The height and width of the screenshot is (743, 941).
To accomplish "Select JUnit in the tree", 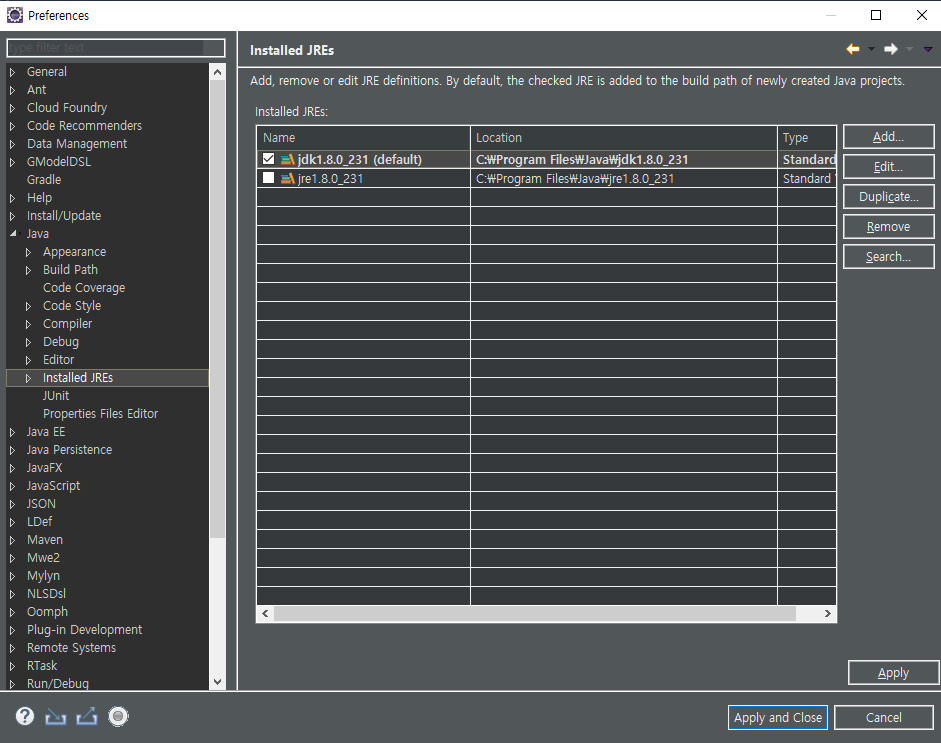I will tap(56, 396).
